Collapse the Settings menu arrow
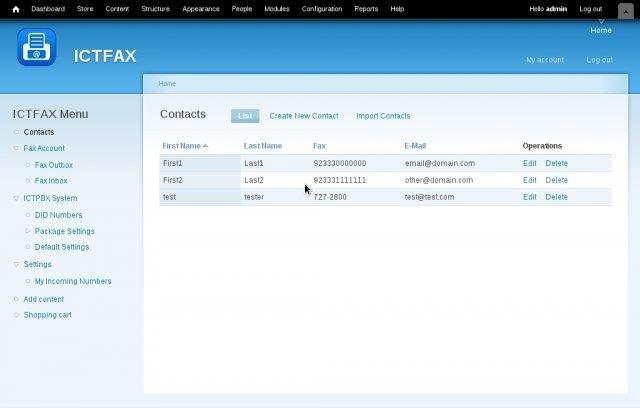 pos(16,264)
